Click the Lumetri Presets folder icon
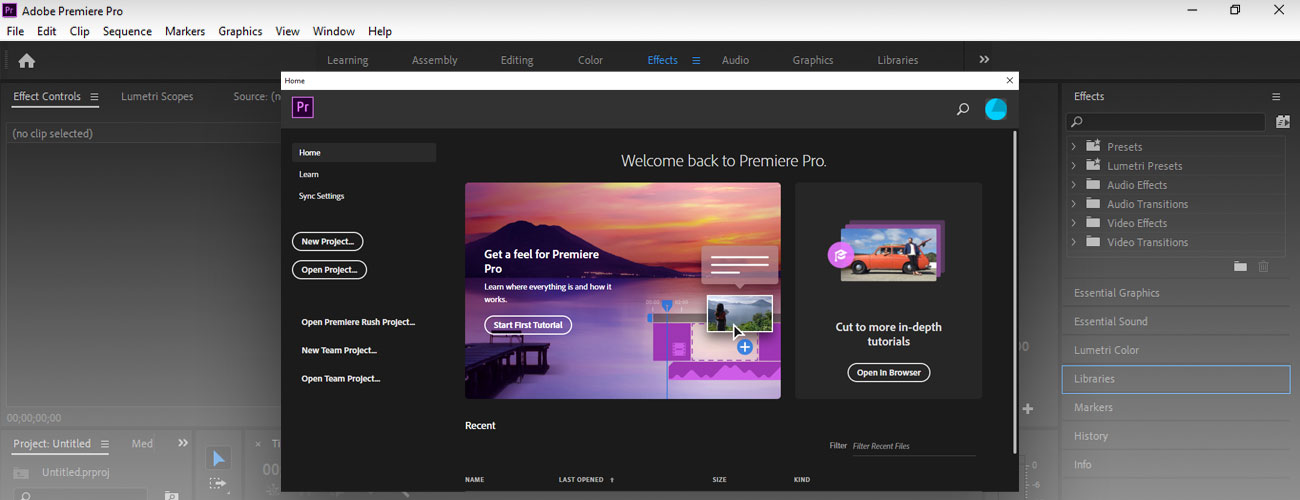Screen dimensions: 1300x500 (1093, 165)
